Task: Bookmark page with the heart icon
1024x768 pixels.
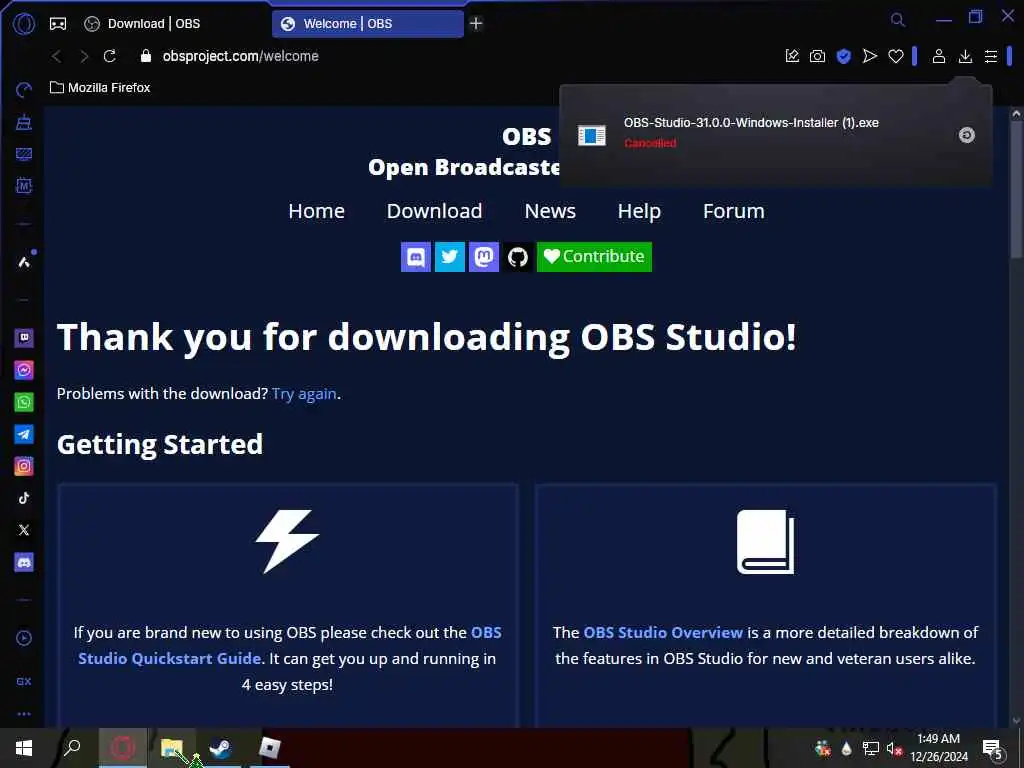Action: [895, 57]
